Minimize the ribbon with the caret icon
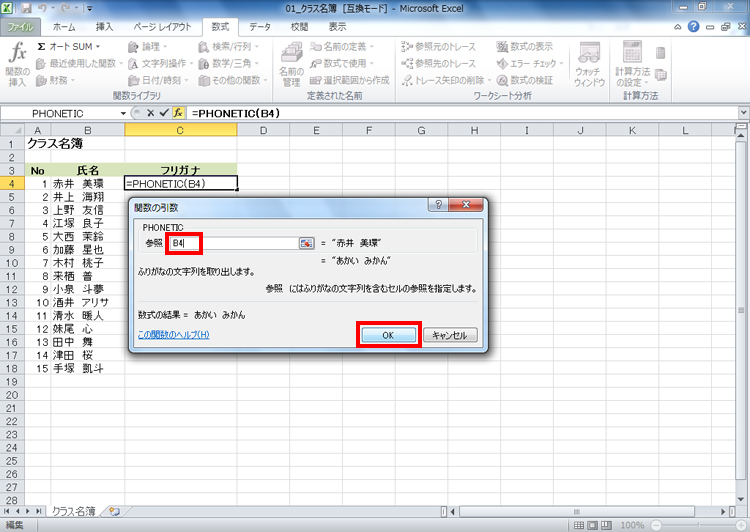The width and height of the screenshot is (750, 532). click(678, 27)
